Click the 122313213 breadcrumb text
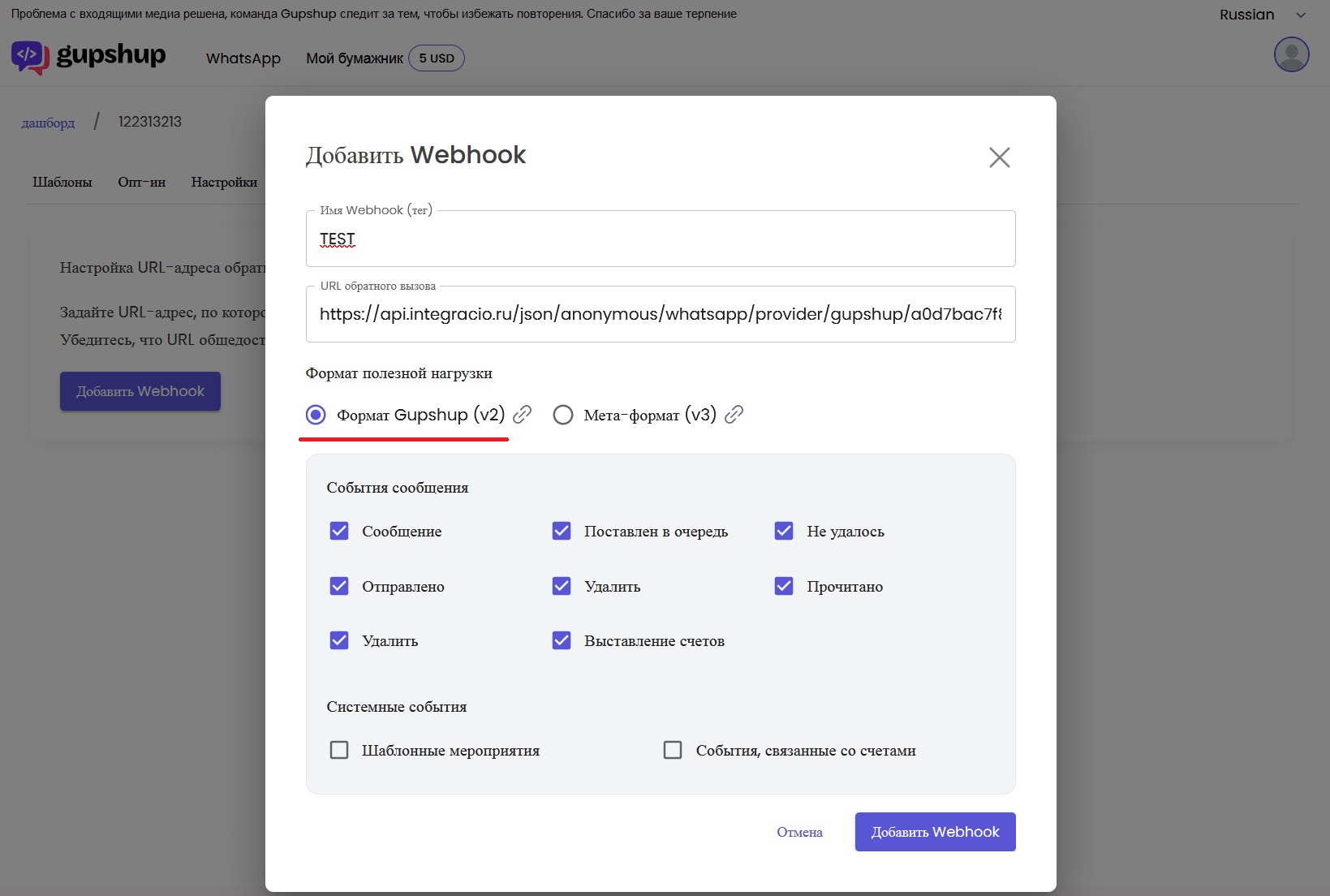 pyautogui.click(x=150, y=122)
